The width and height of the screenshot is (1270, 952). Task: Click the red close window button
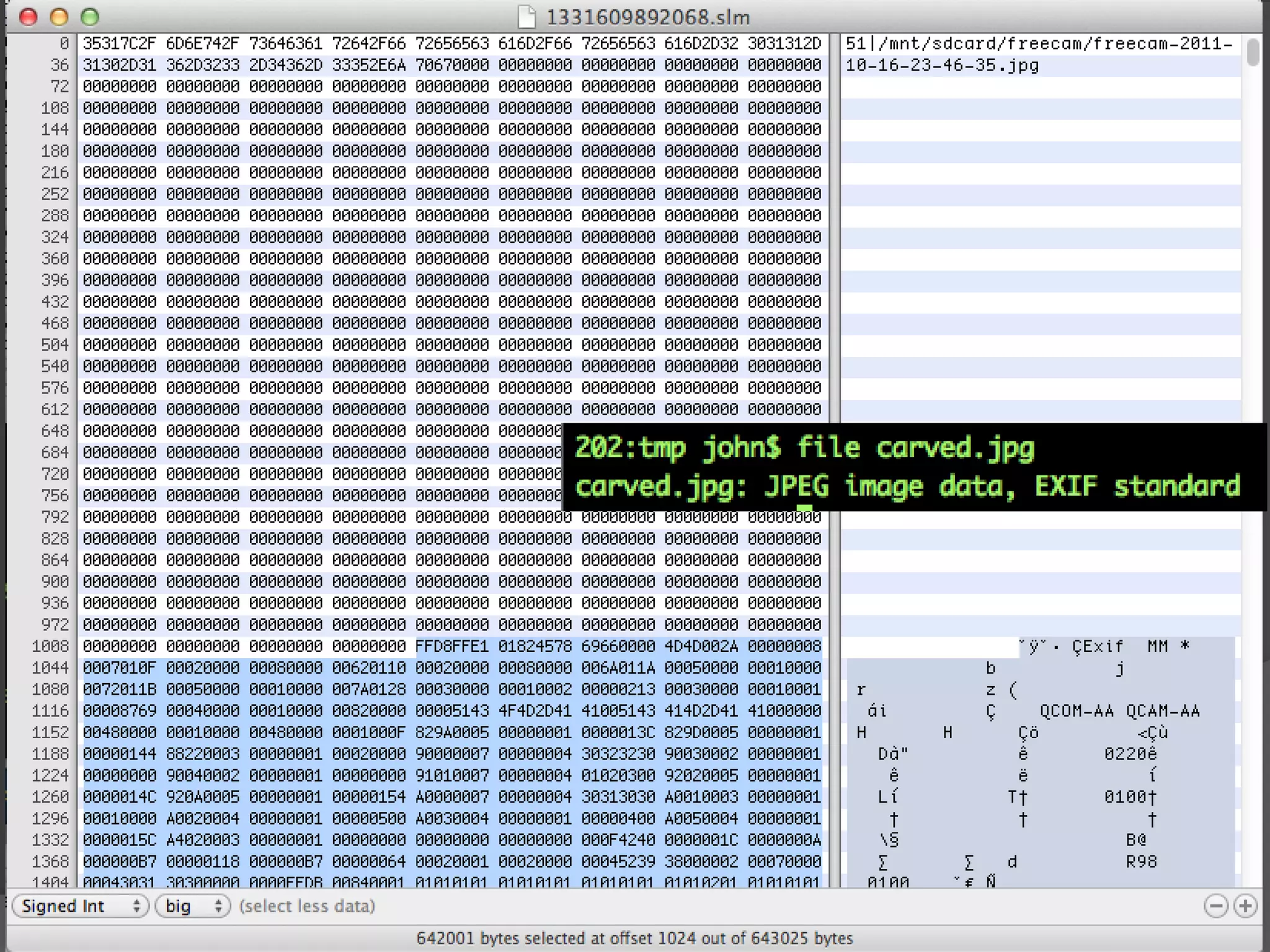(x=28, y=17)
